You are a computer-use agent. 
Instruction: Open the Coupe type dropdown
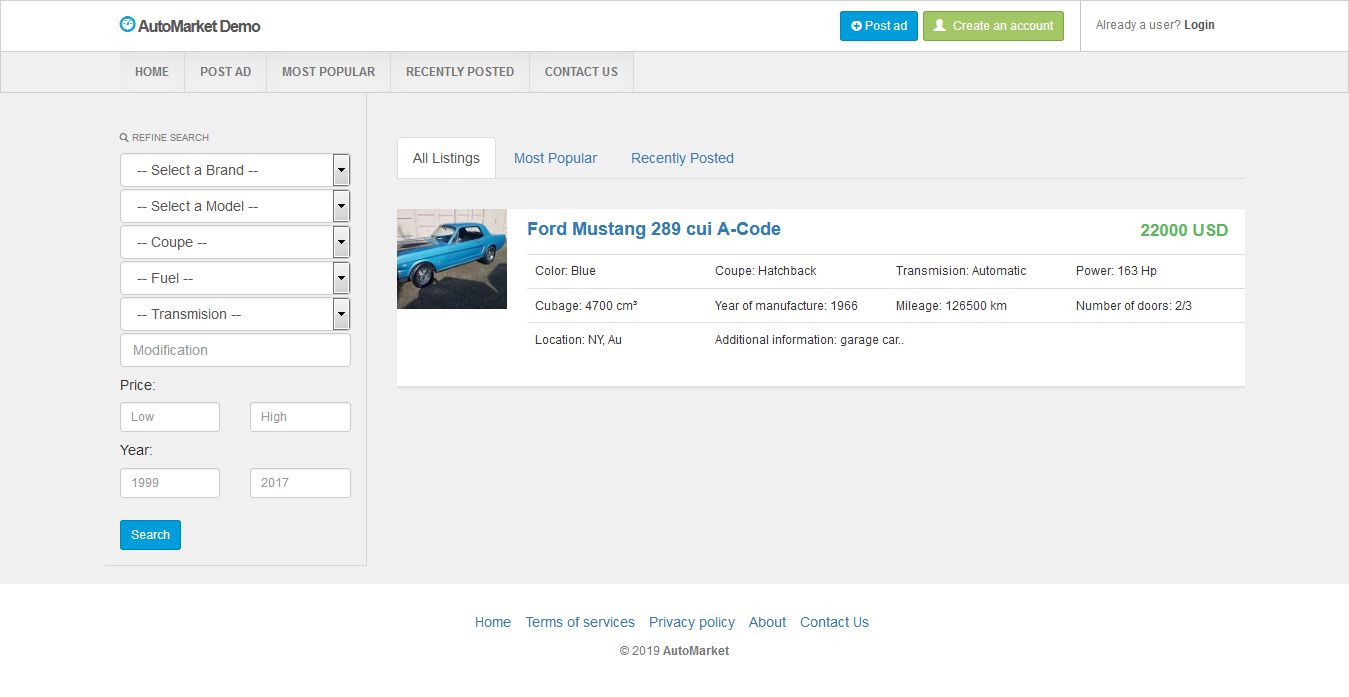pos(235,242)
